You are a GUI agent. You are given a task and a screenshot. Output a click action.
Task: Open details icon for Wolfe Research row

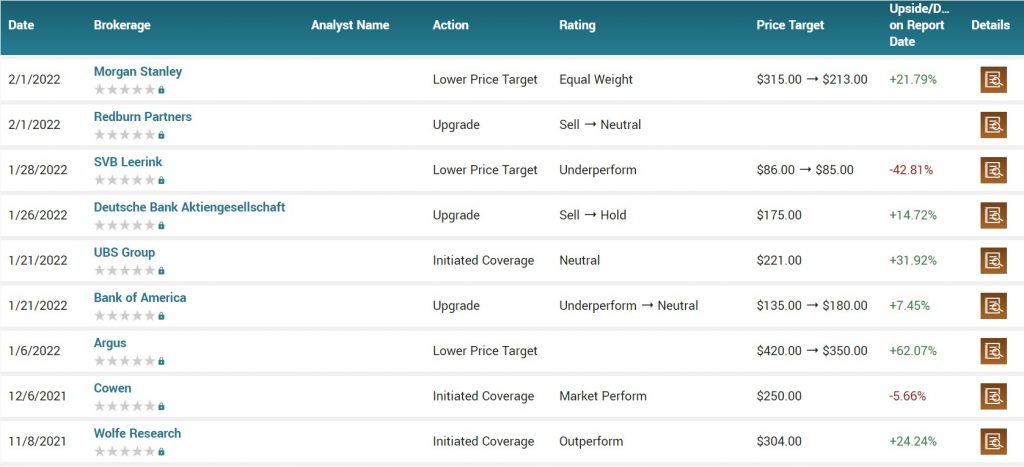click(x=993, y=442)
